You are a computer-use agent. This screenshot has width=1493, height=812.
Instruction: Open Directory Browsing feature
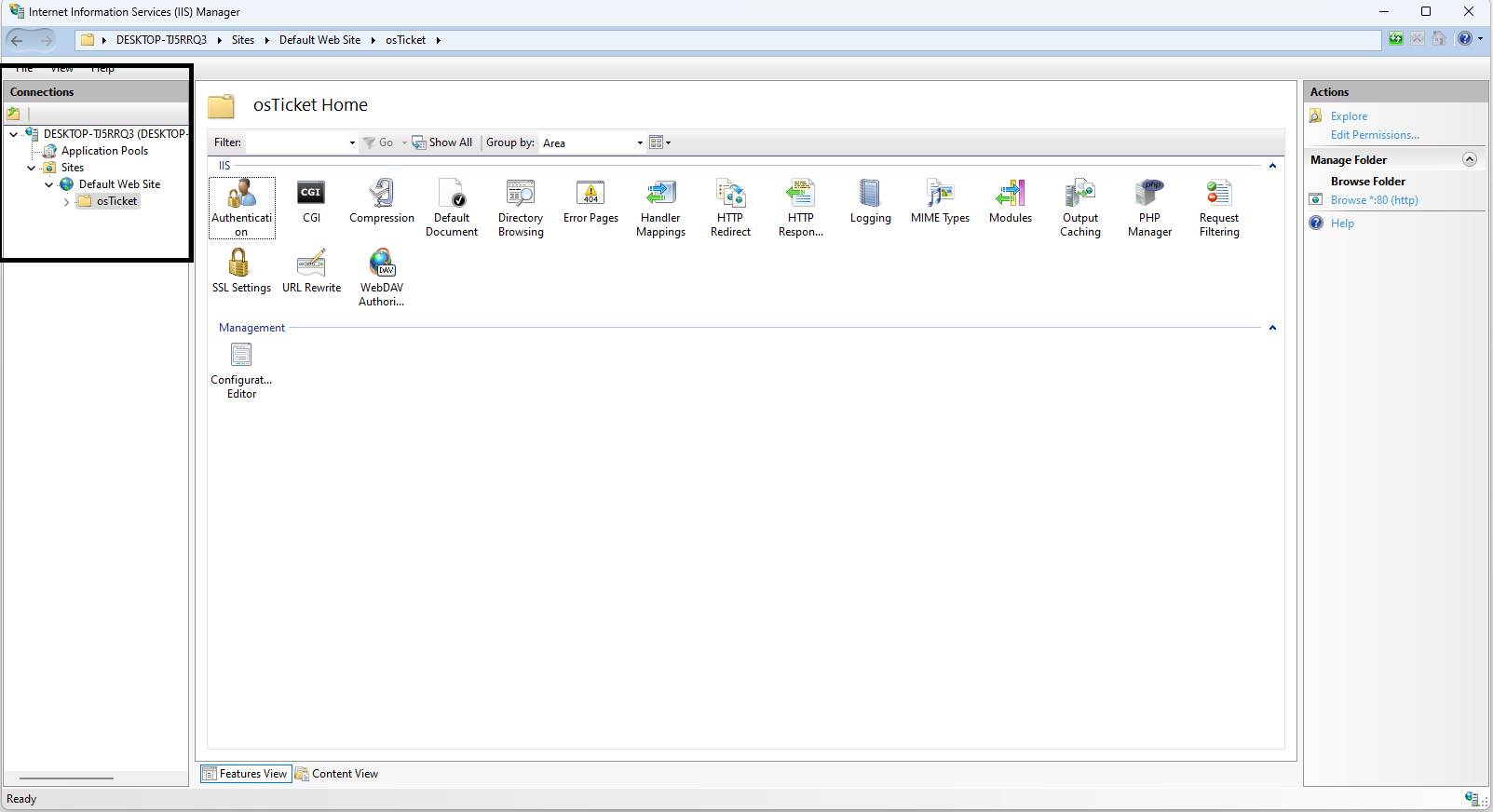(521, 209)
